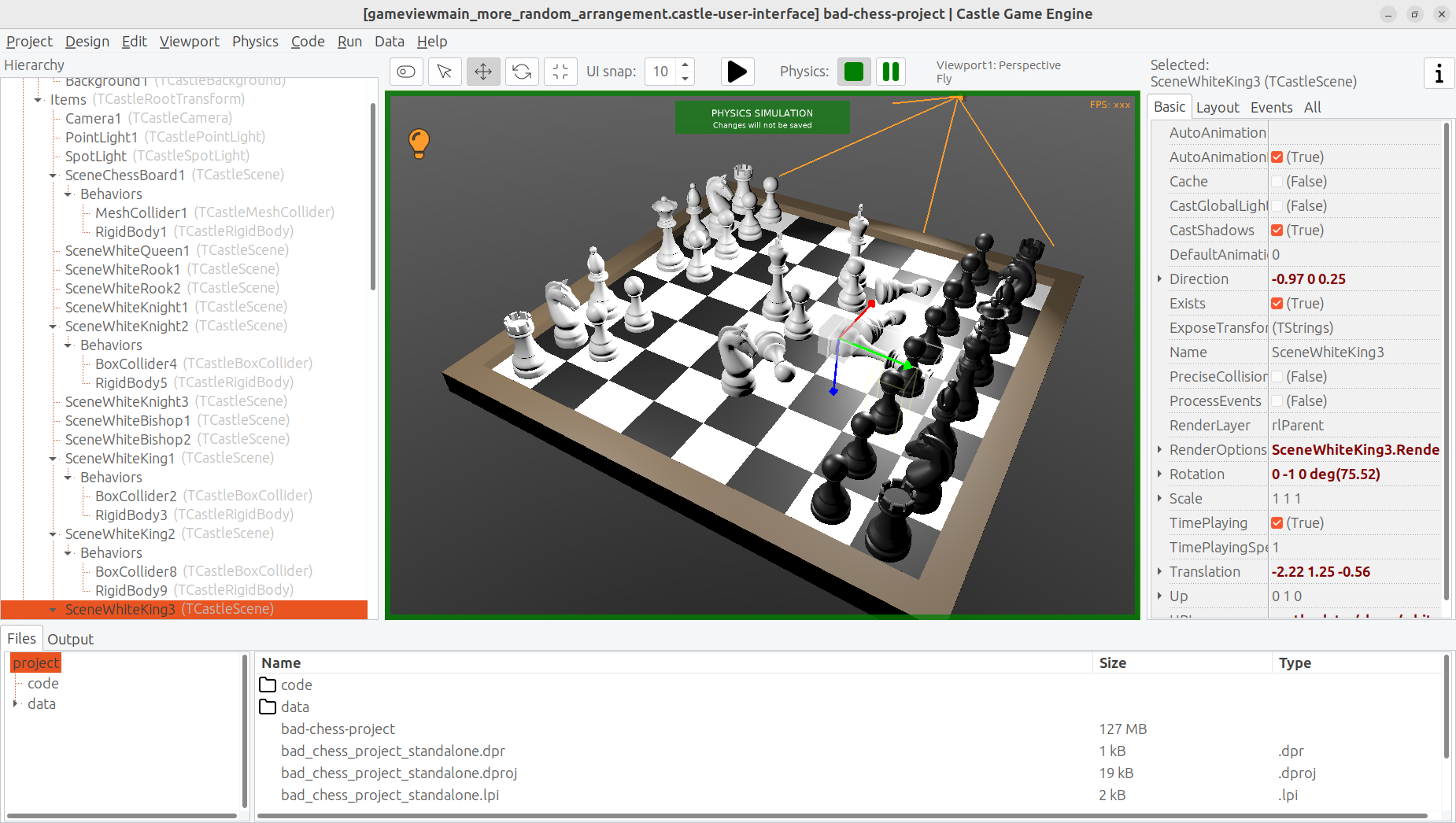This screenshot has height=823, width=1456.
Task: Click the Translation value -2.22 1.25 -0.56
Action: point(1355,572)
